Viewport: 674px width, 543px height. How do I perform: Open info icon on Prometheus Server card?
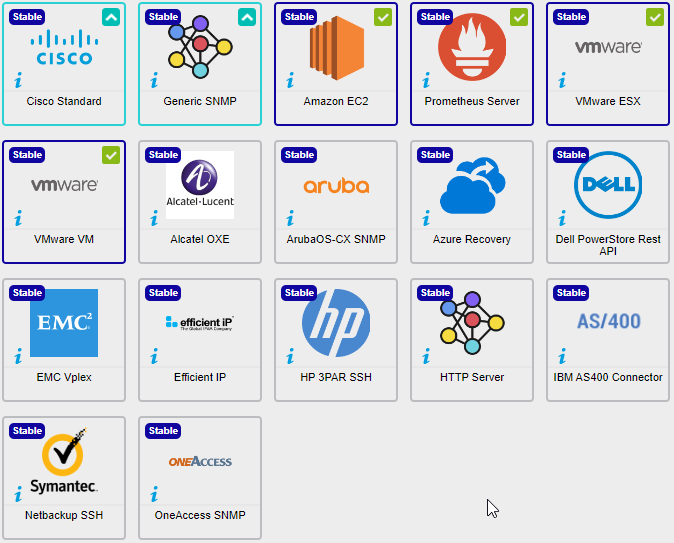point(426,80)
